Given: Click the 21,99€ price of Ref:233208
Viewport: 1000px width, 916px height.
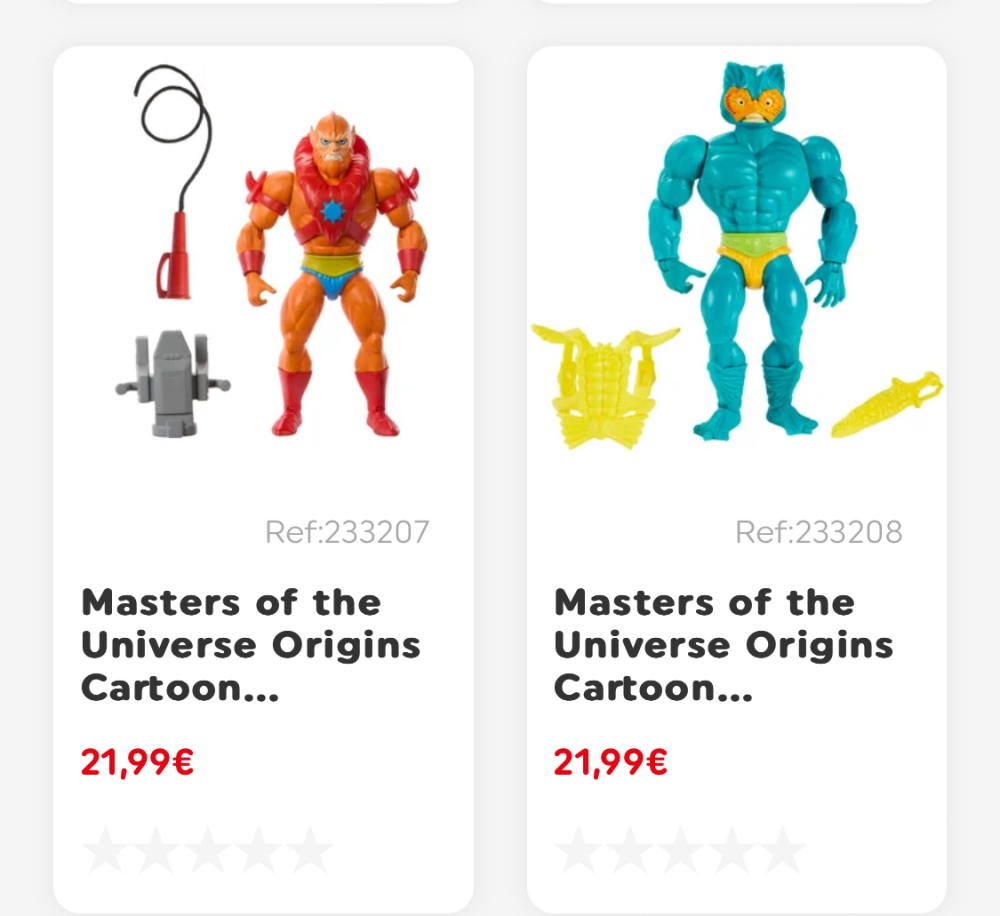Looking at the screenshot, I should (610, 762).
